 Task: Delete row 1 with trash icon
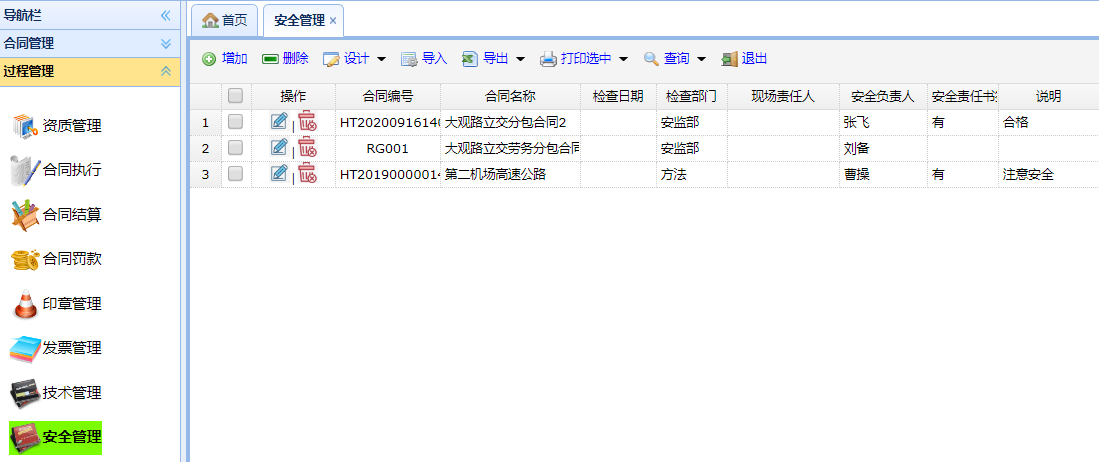(x=307, y=121)
